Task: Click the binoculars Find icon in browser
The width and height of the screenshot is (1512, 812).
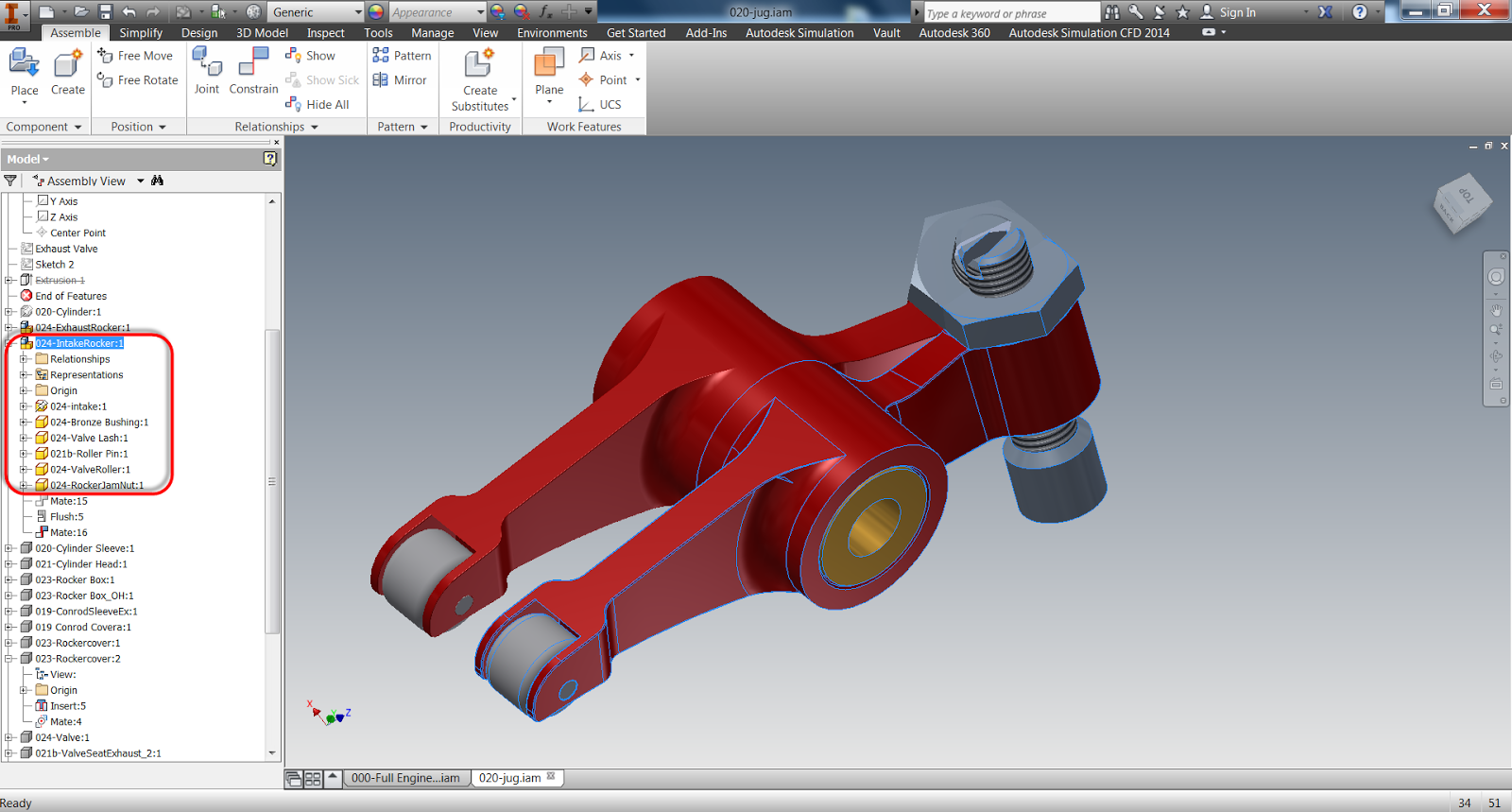Action: pyautogui.click(x=158, y=181)
